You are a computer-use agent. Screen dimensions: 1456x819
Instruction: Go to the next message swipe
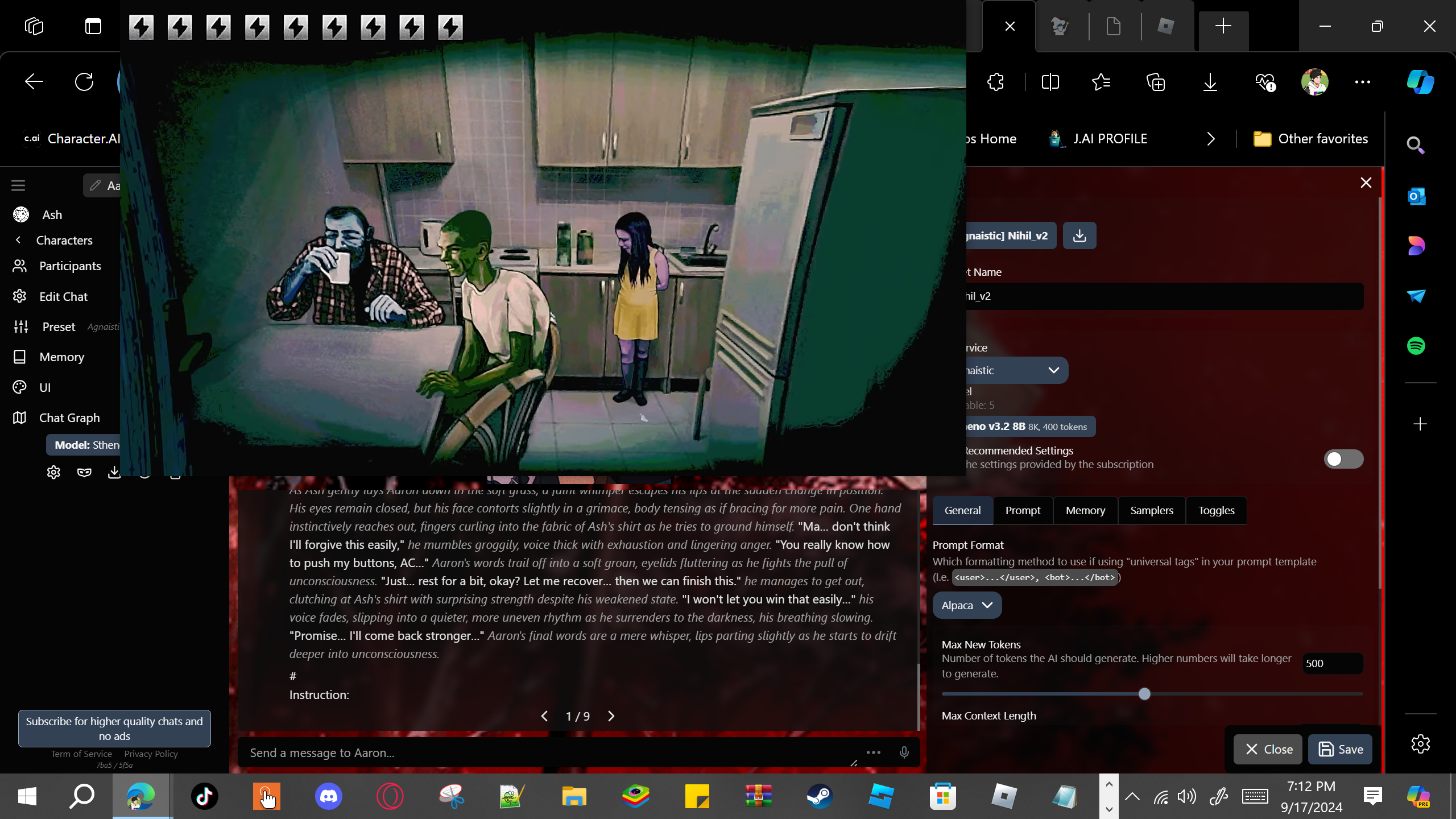pos(611,716)
